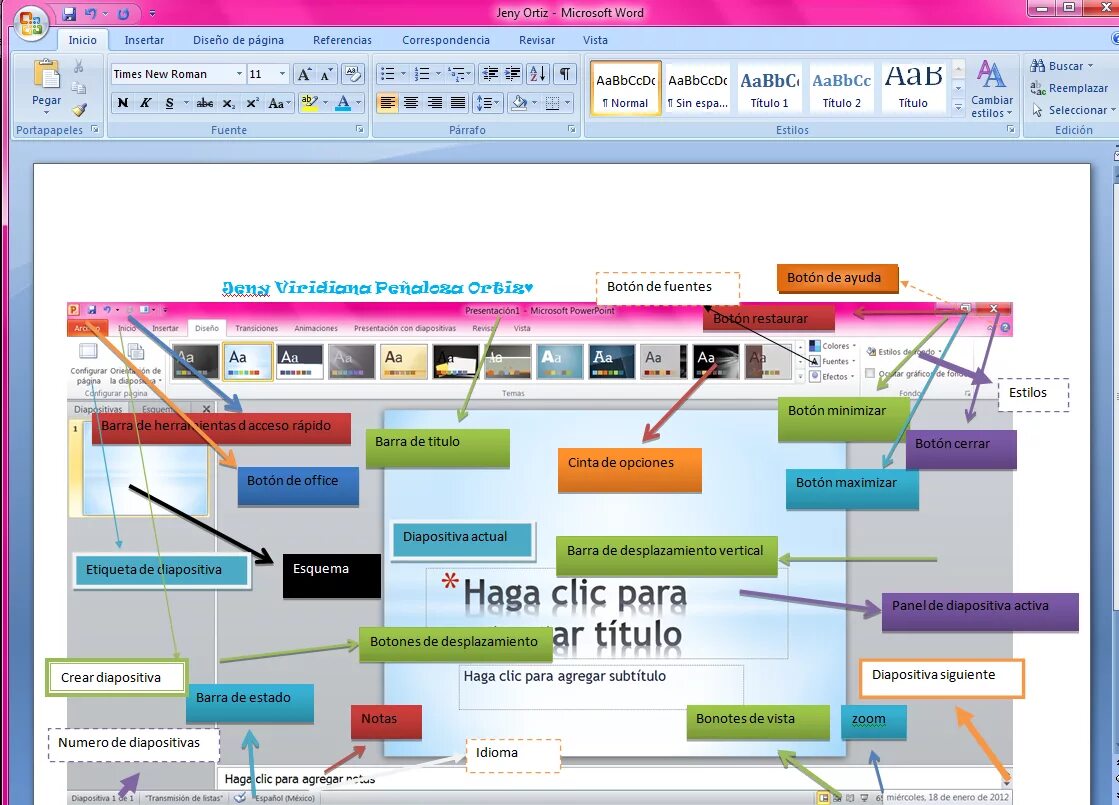
Task: Apply a multilevel list
Action: 456,74
